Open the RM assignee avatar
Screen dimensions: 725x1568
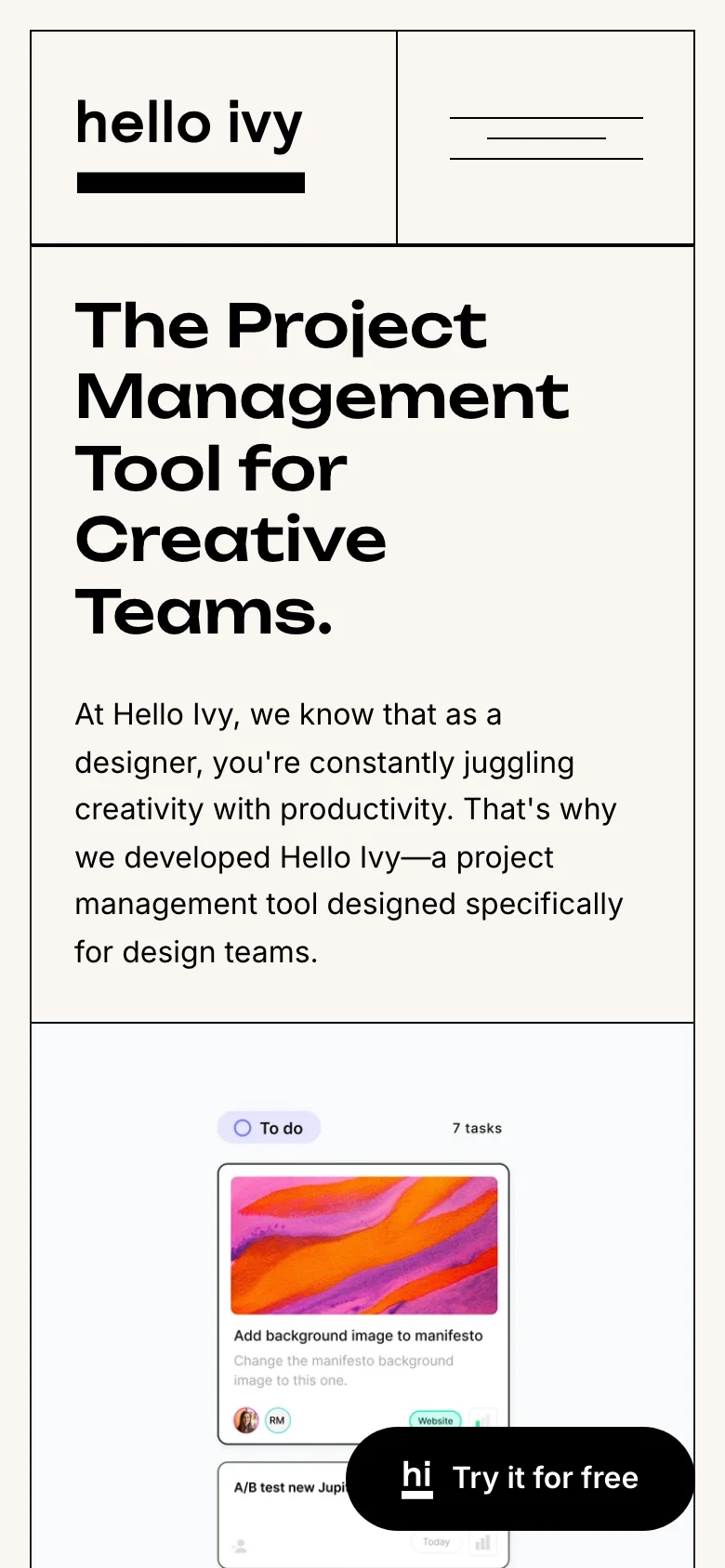[x=276, y=1420]
